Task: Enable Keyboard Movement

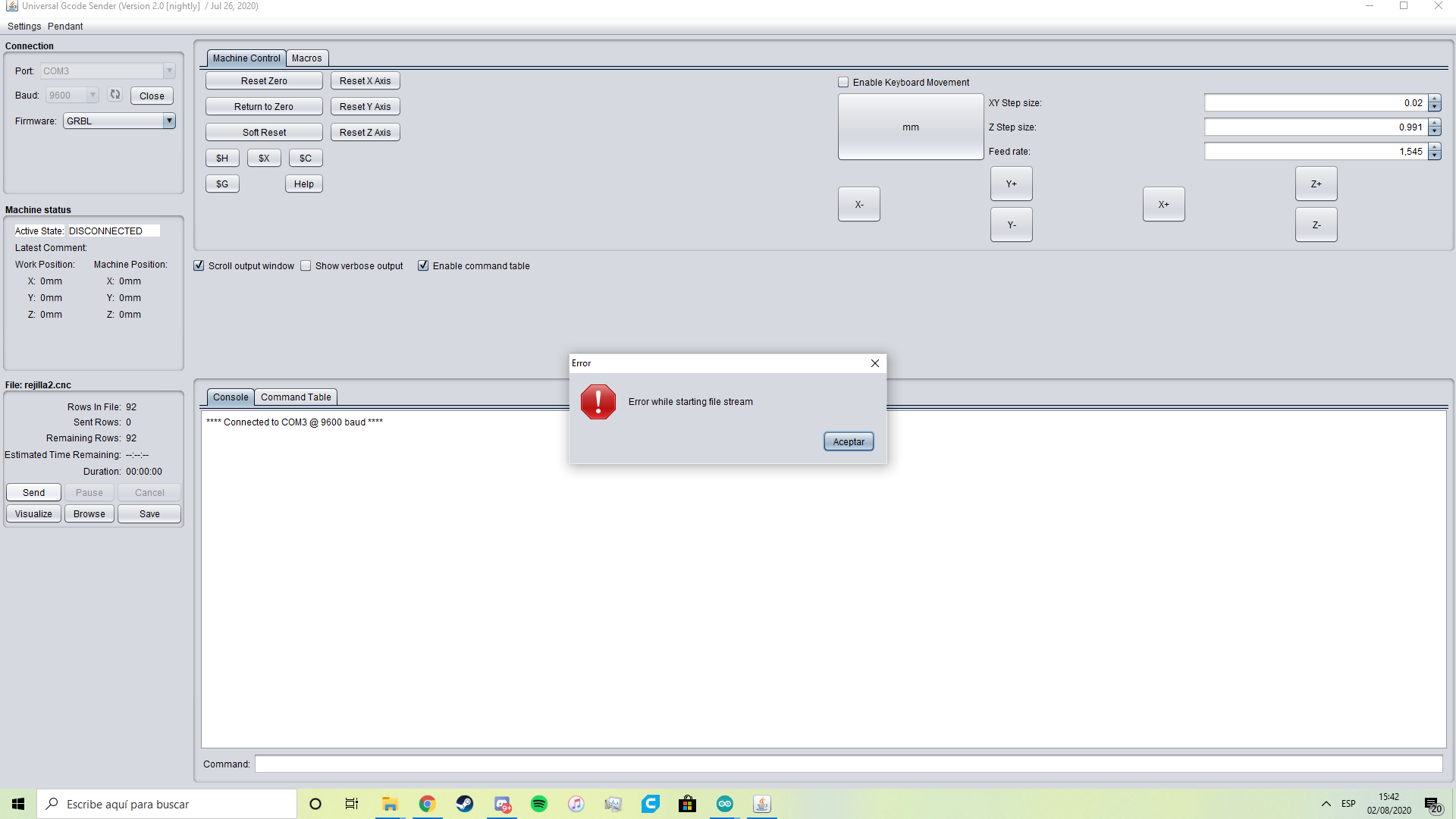Action: 843,82
